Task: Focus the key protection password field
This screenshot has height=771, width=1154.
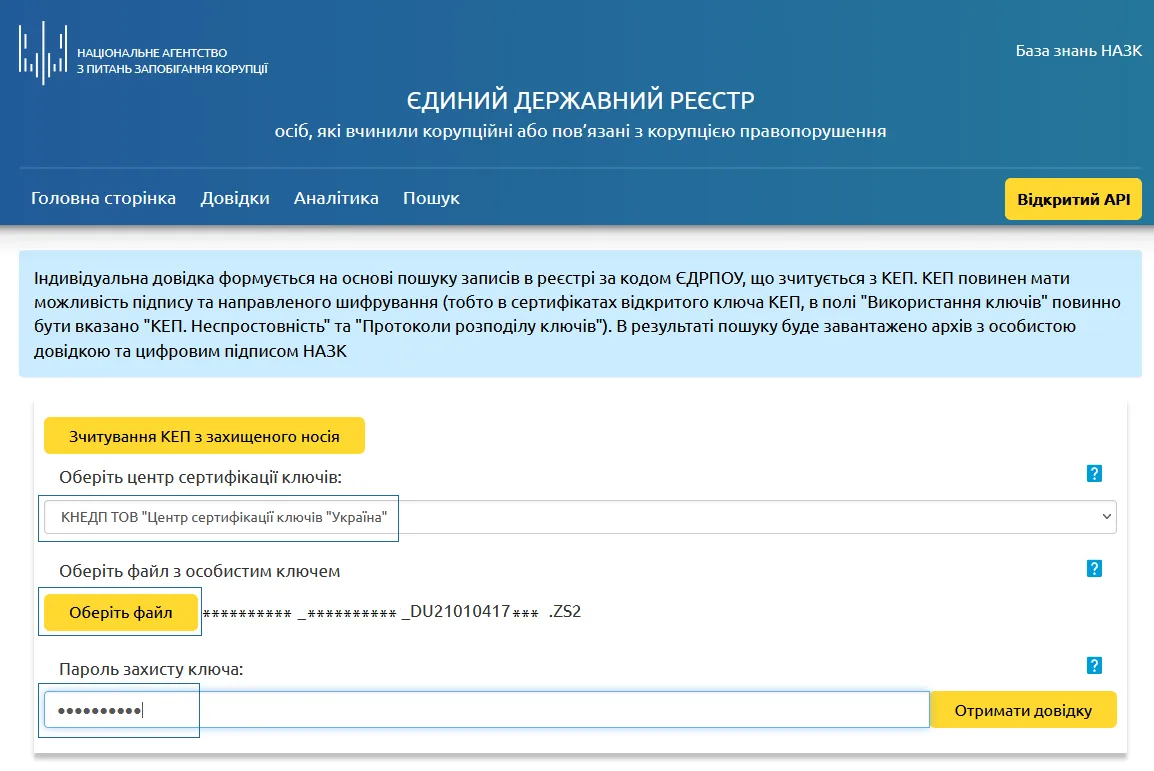Action: pyautogui.click(x=486, y=710)
